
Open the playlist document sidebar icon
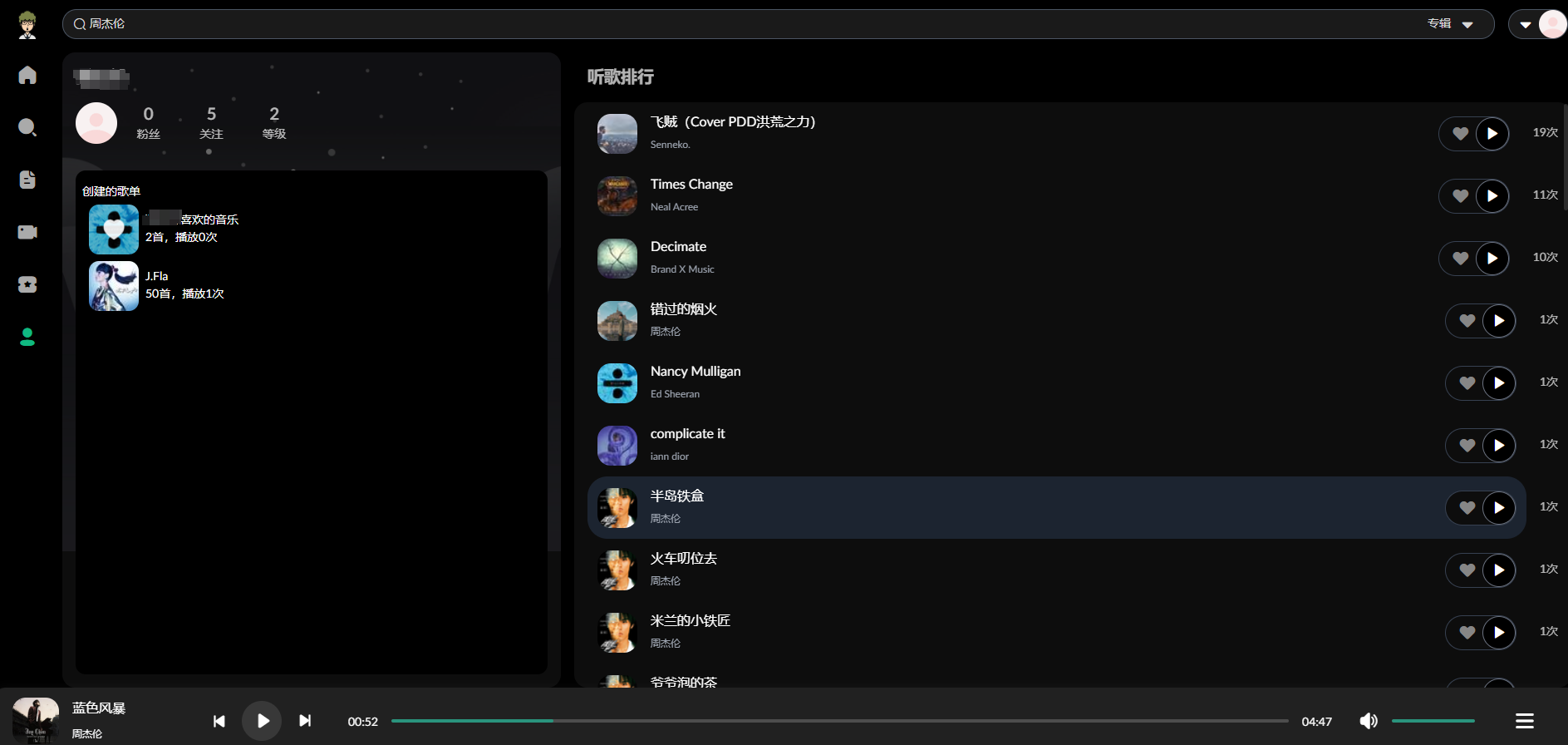(x=27, y=180)
